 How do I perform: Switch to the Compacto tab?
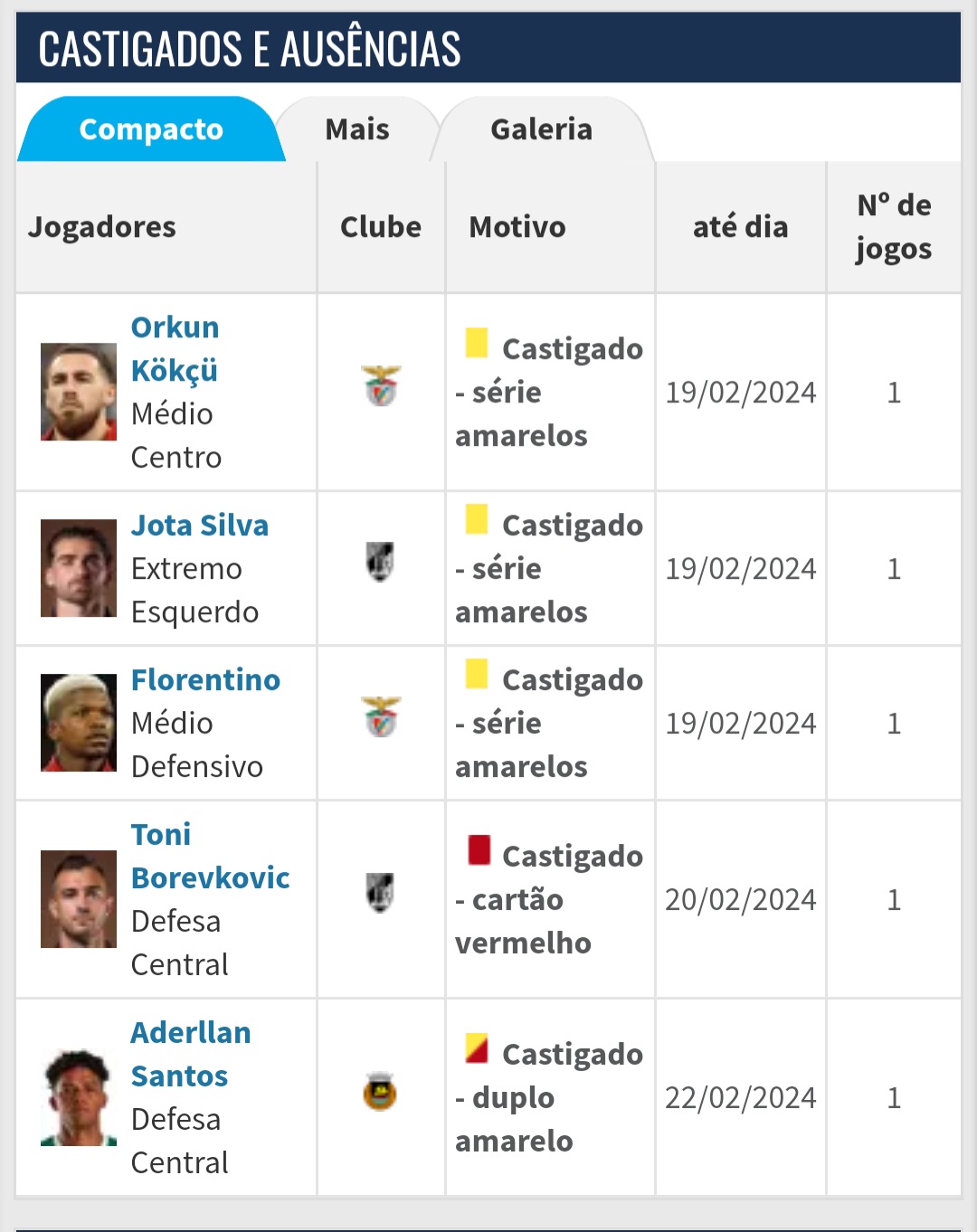[151, 129]
